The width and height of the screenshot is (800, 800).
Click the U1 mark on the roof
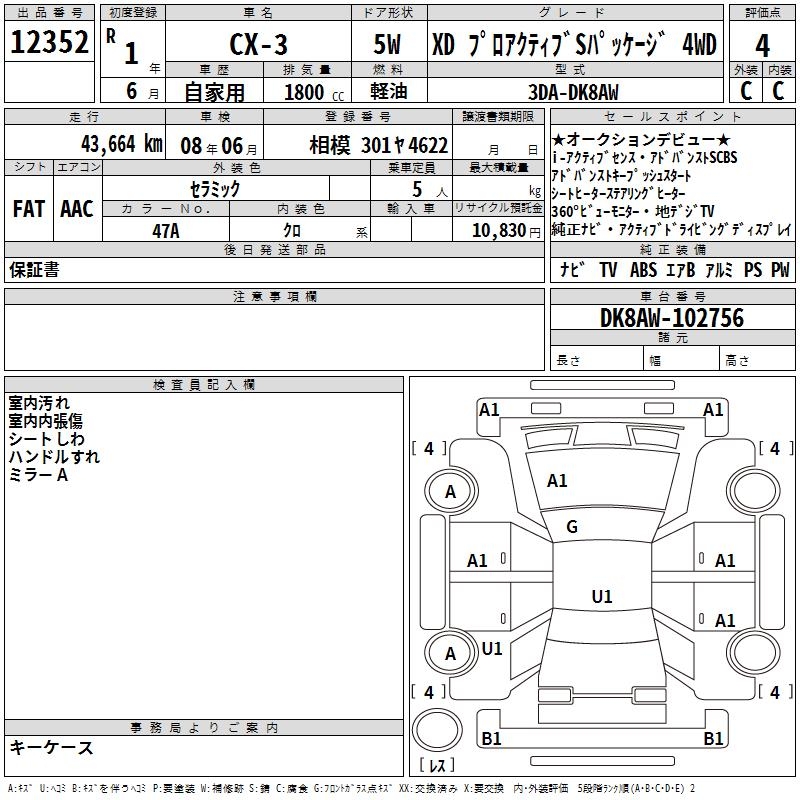pos(602,596)
